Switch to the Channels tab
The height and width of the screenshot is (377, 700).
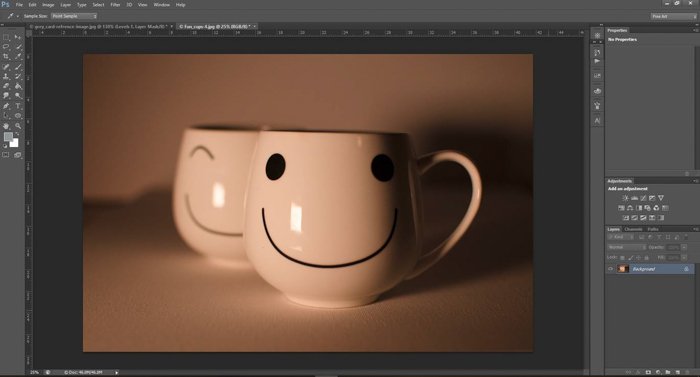coord(633,229)
